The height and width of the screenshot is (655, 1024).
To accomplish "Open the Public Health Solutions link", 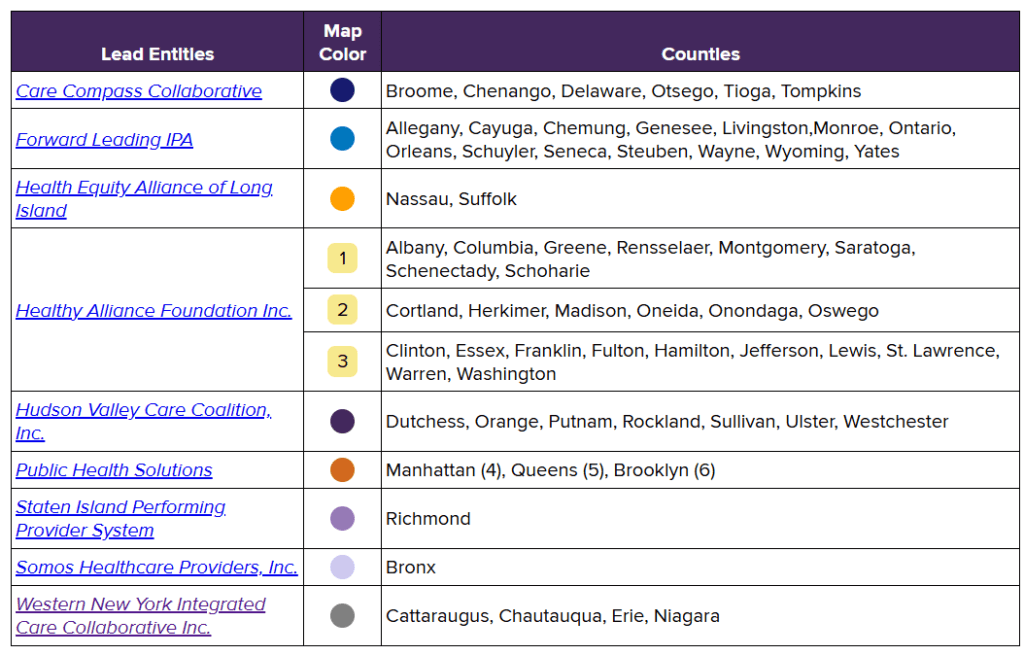I will [x=114, y=470].
